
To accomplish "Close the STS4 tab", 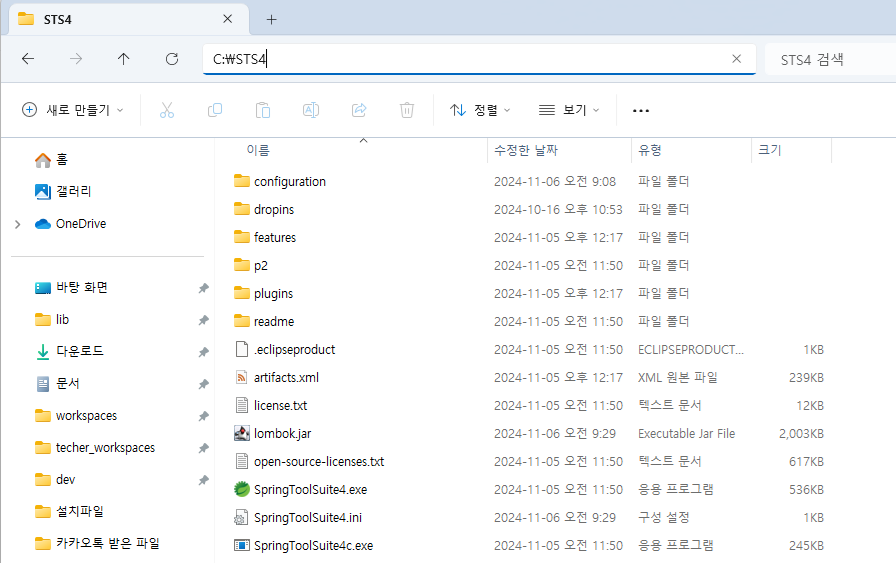I will pos(227,19).
